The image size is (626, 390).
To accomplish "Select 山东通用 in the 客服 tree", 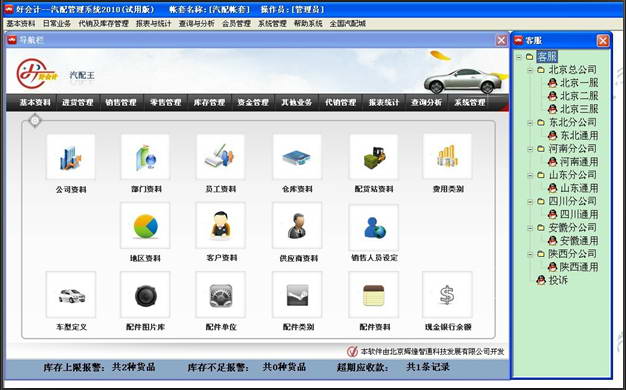I will [579, 188].
